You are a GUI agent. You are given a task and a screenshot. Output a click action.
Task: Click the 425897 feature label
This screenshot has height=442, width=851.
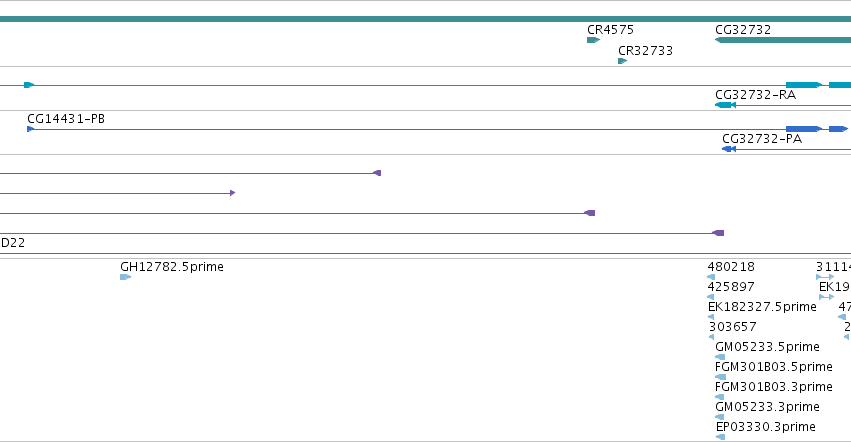tap(731, 287)
